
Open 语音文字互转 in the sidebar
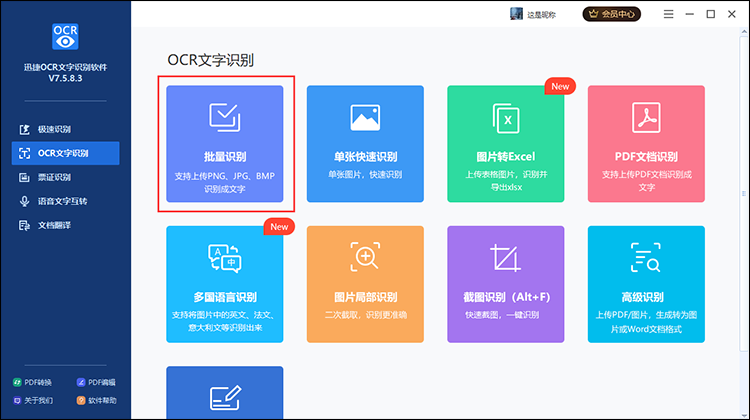pos(66,201)
